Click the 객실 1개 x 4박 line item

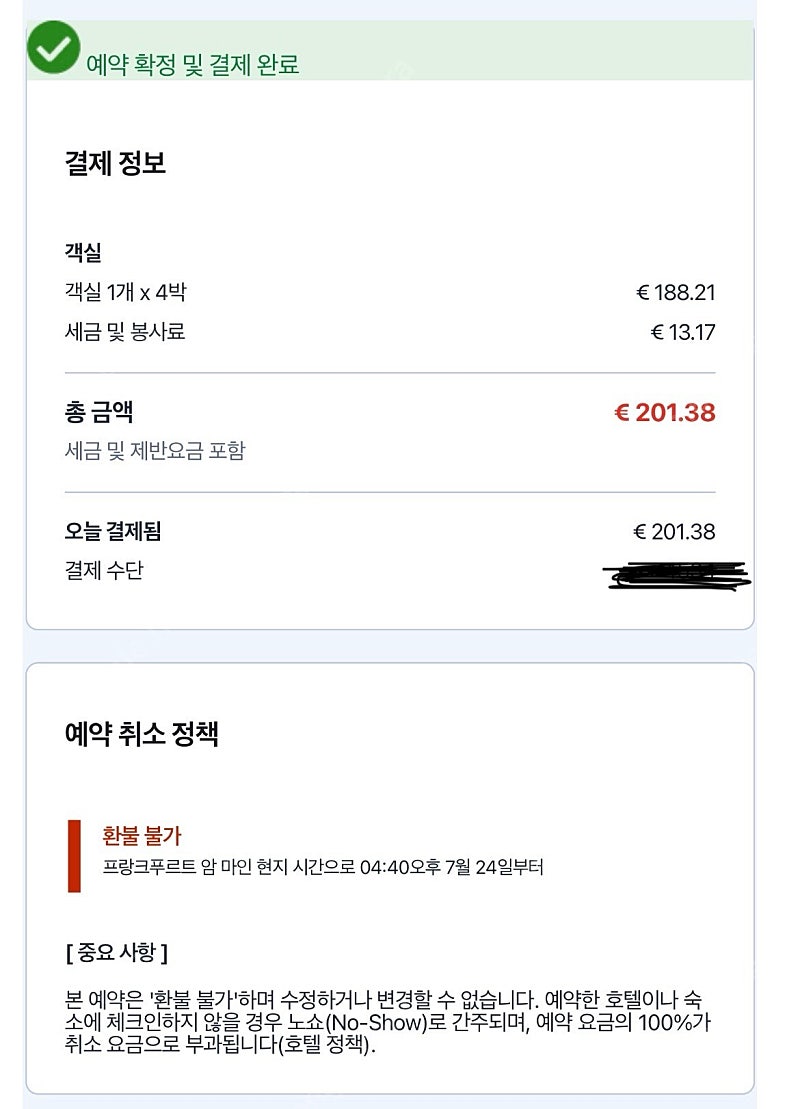click(125, 292)
